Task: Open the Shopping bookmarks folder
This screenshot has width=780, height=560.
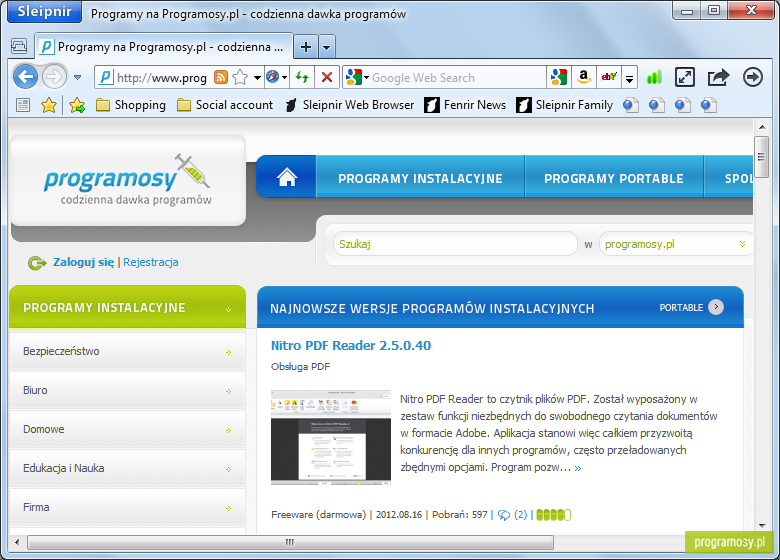Action: click(x=131, y=105)
